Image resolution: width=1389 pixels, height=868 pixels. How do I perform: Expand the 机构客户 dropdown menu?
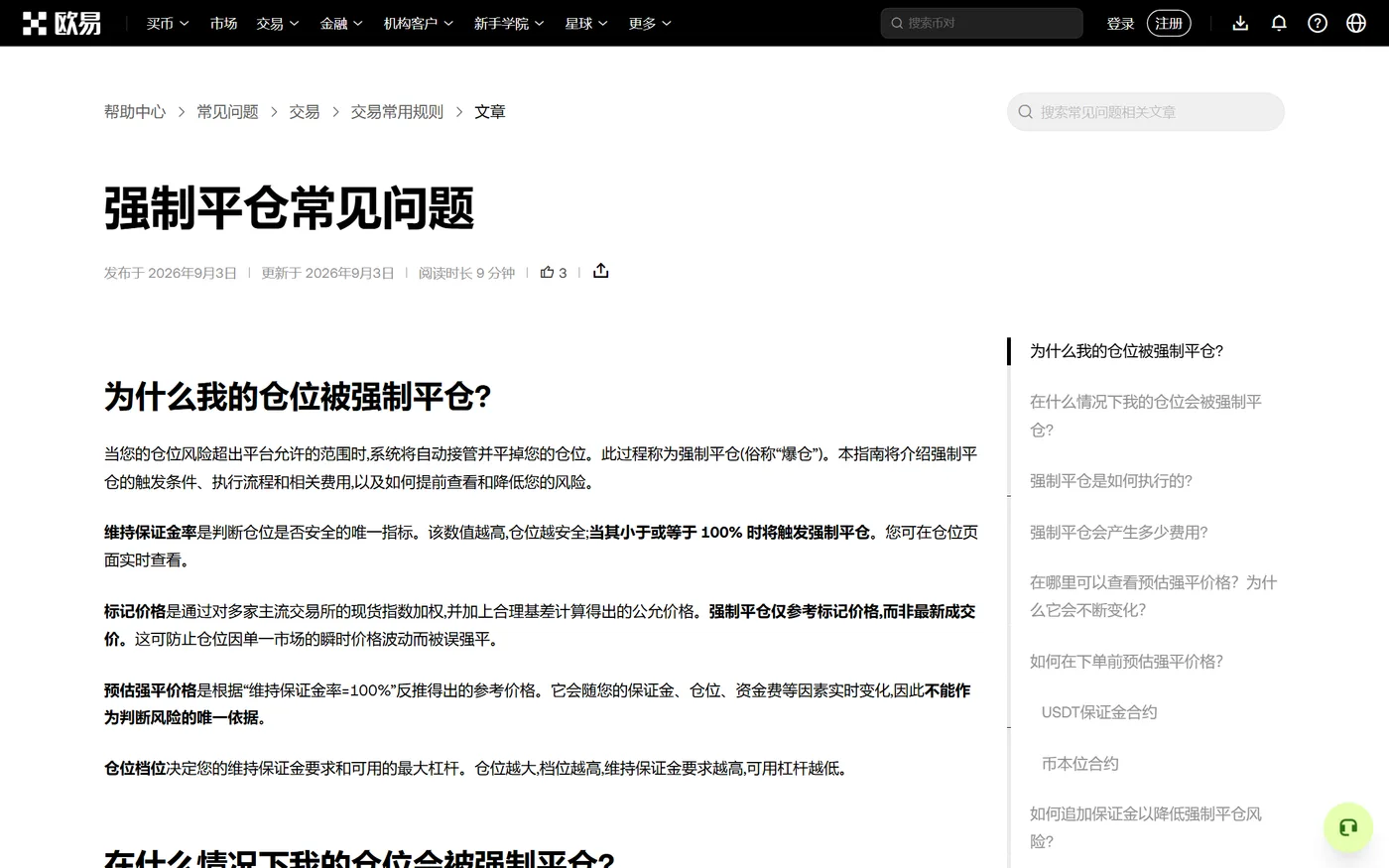pyautogui.click(x=419, y=23)
